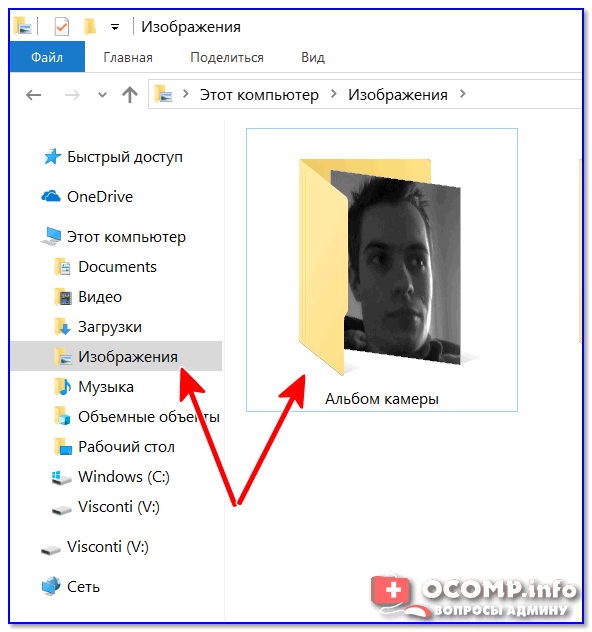Go up one folder level arrow
This screenshot has height=632, width=592.
[130, 95]
